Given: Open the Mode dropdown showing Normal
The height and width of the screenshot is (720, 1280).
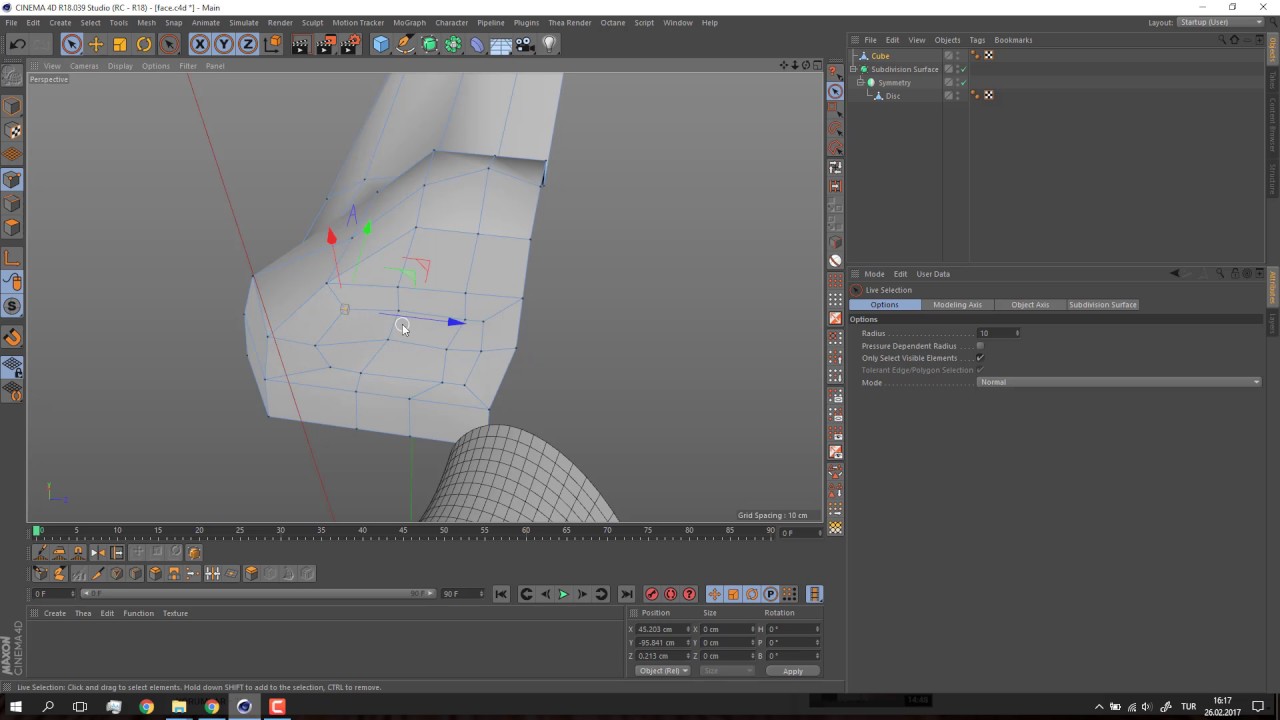Looking at the screenshot, I should 1119,382.
